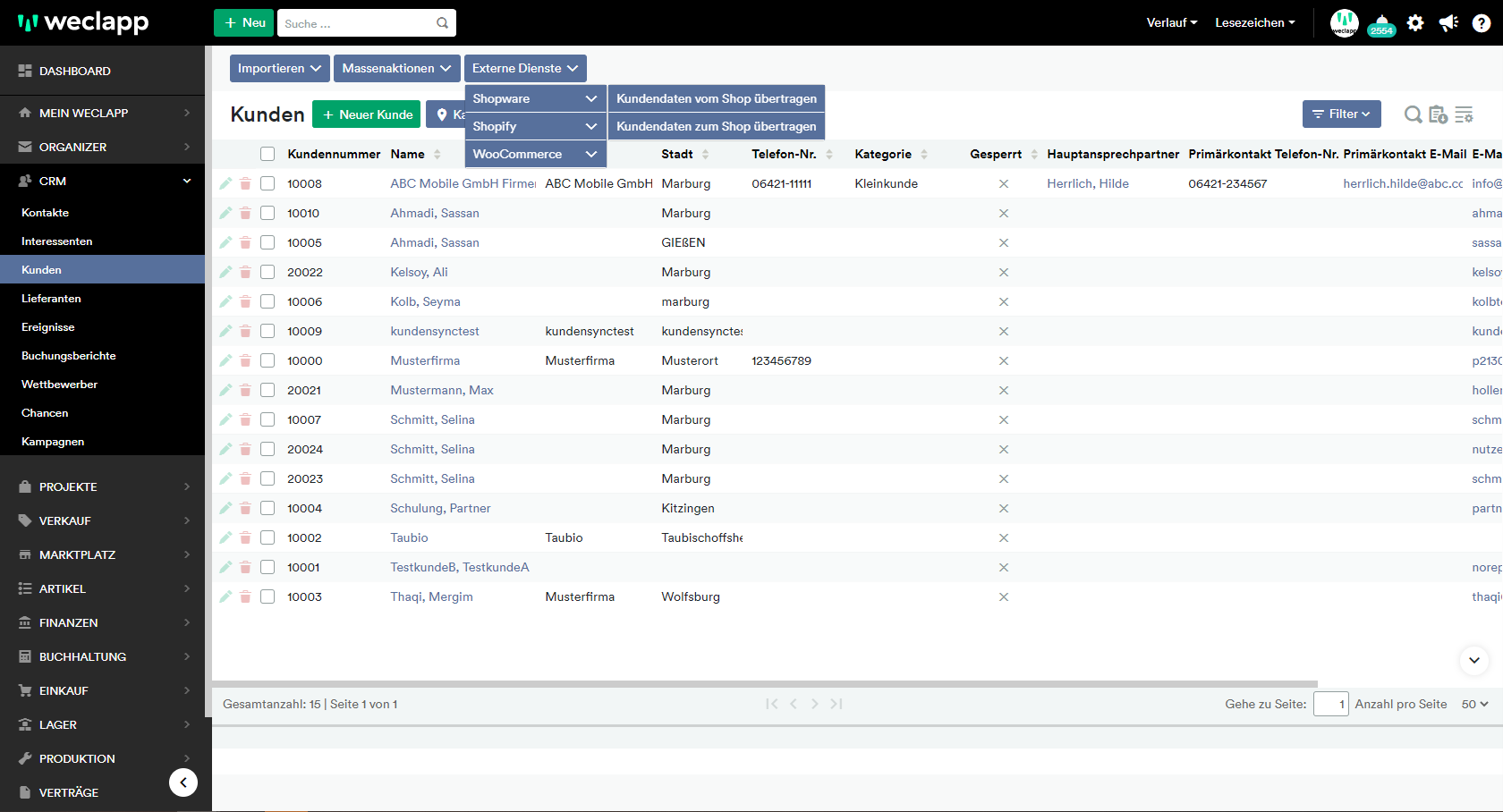The image size is (1503, 812).
Task: Open contact Herrlich, Hilde link
Action: pyautogui.click(x=1088, y=183)
